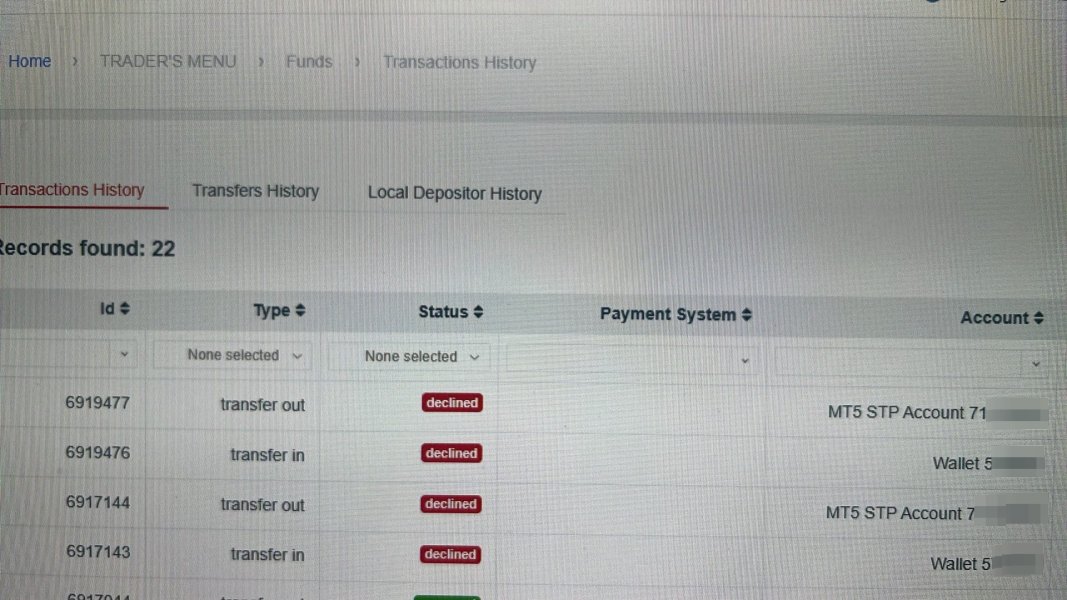The image size is (1067, 600).
Task: Open Type filter 'None selected' dropdown
Action: (x=233, y=355)
